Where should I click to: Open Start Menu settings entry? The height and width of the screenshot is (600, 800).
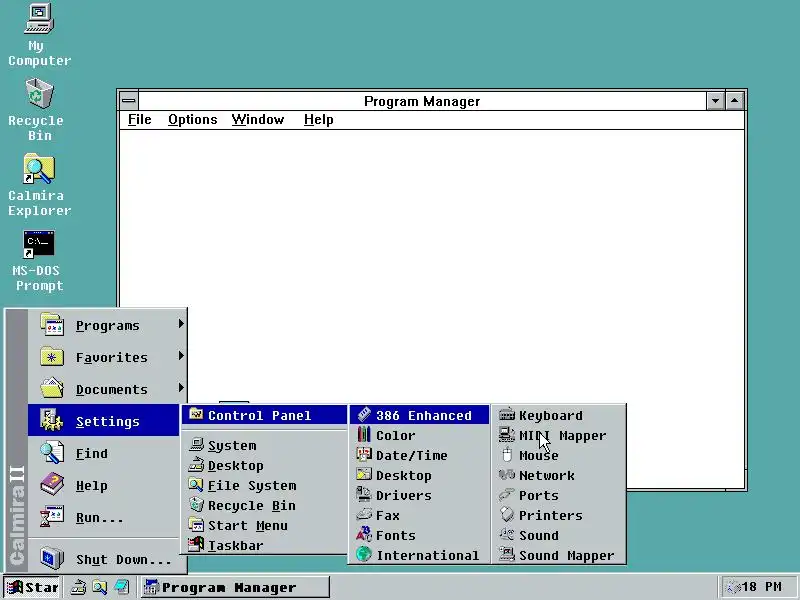point(264,525)
